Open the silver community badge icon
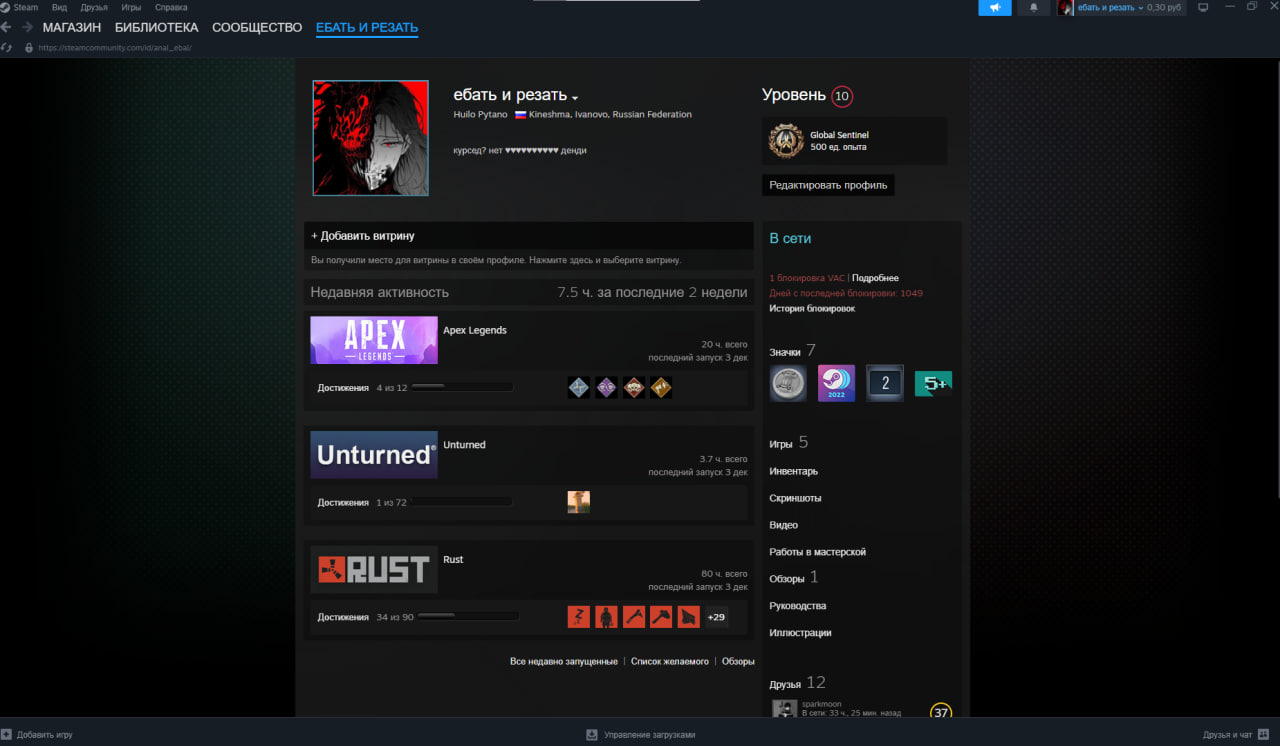This screenshot has width=1280, height=746. [x=788, y=383]
